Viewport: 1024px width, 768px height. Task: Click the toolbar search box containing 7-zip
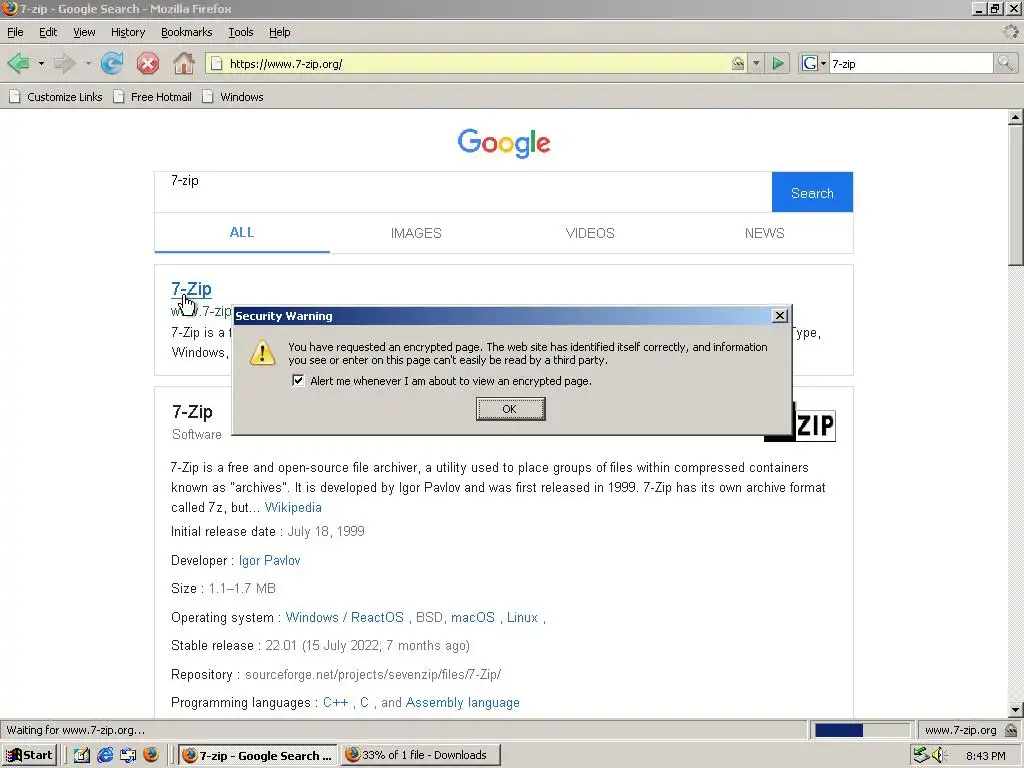pyautogui.click(x=910, y=63)
